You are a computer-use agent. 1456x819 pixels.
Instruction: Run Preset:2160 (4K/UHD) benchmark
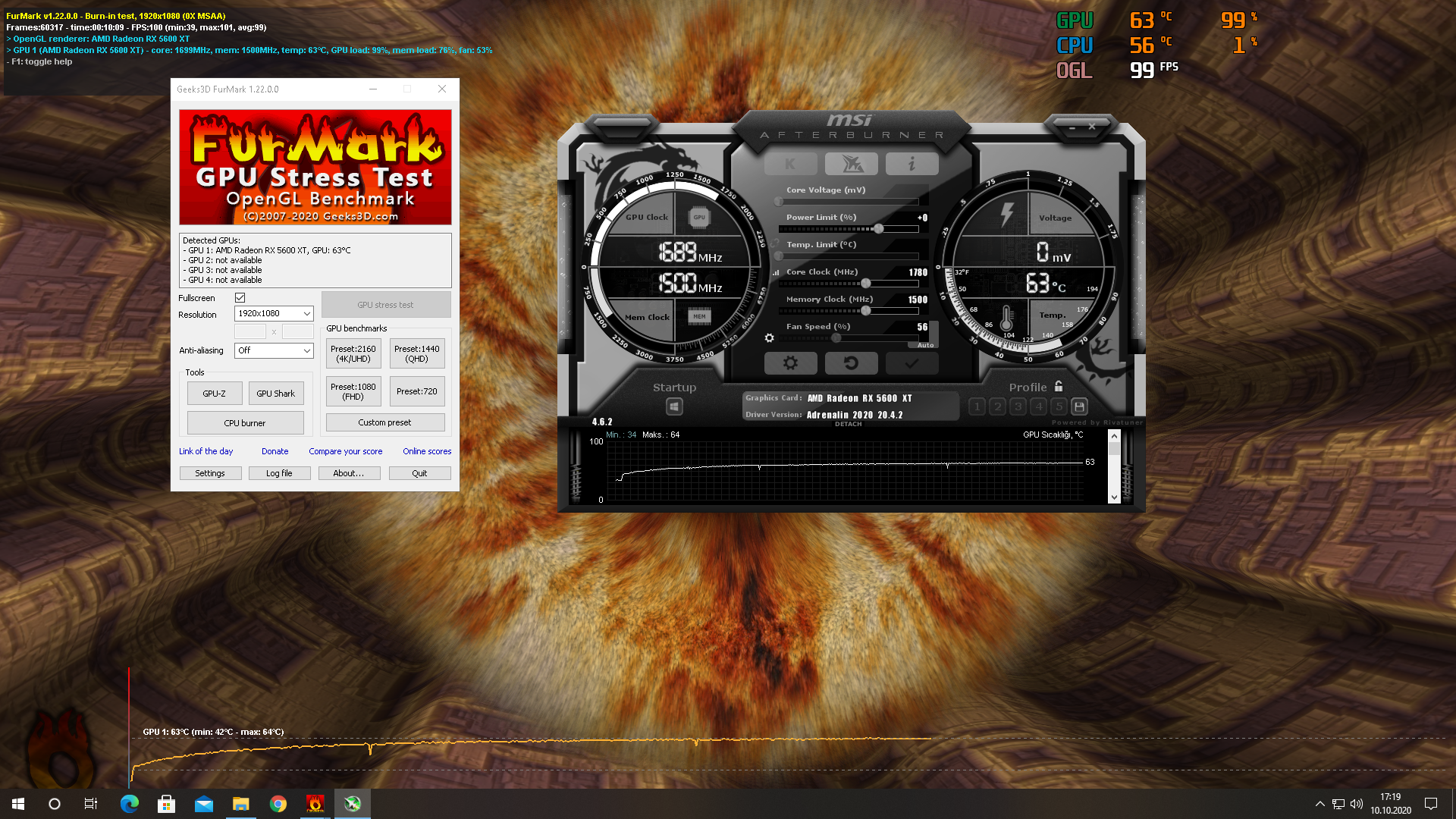[353, 354]
